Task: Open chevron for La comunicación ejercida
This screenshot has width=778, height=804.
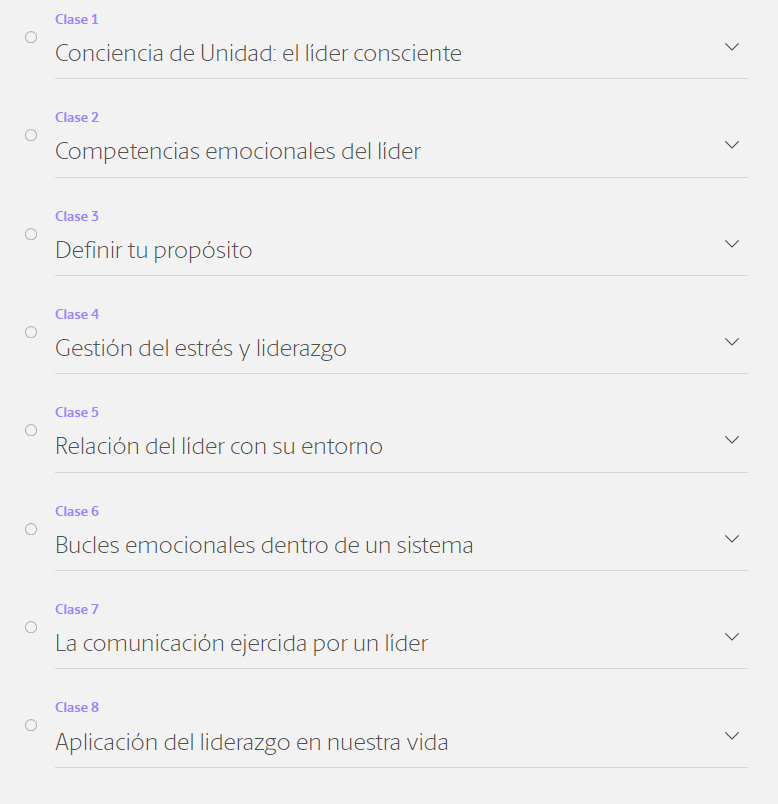Action: (x=732, y=637)
